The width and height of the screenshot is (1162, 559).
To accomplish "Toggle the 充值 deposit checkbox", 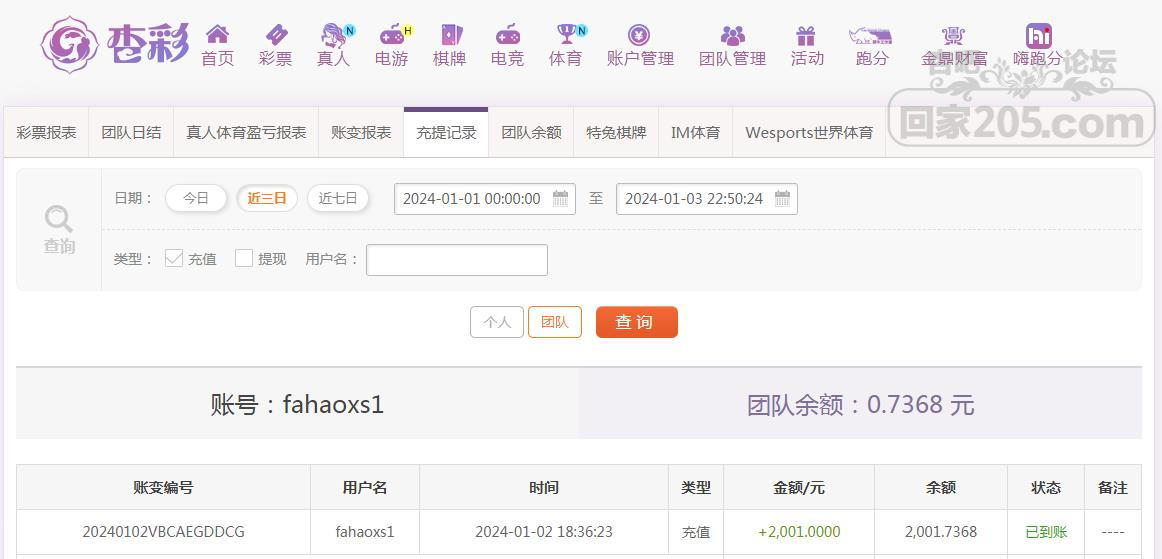I will point(174,258).
